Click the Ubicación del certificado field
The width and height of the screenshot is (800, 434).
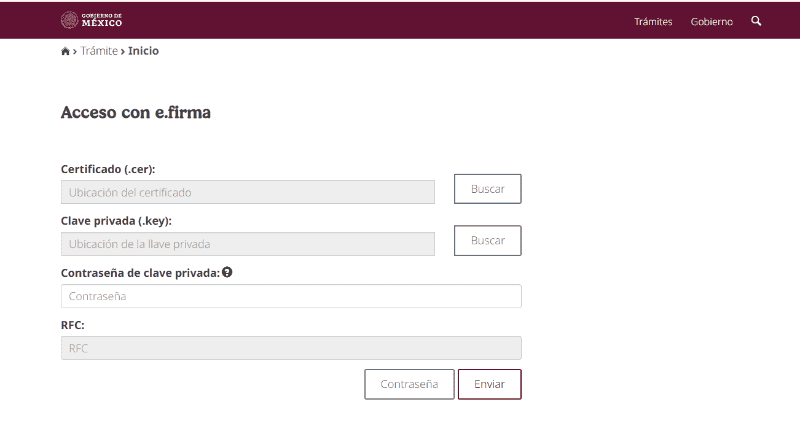click(x=247, y=192)
